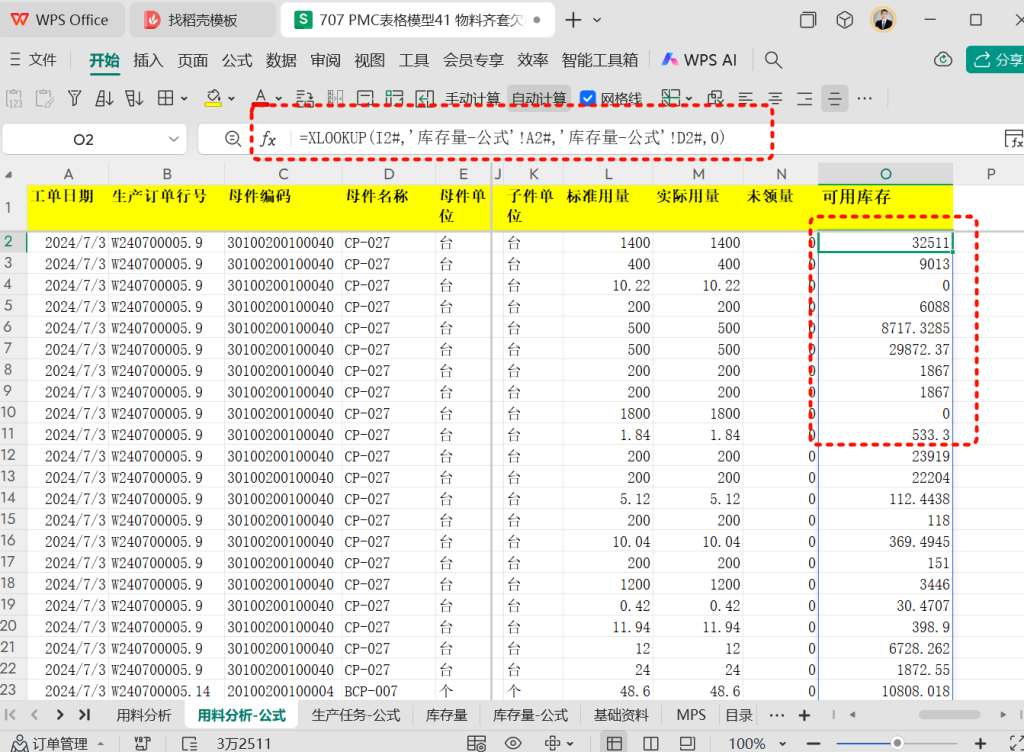
Task: Switch to the 插入 ribbon tab
Action: [x=148, y=60]
